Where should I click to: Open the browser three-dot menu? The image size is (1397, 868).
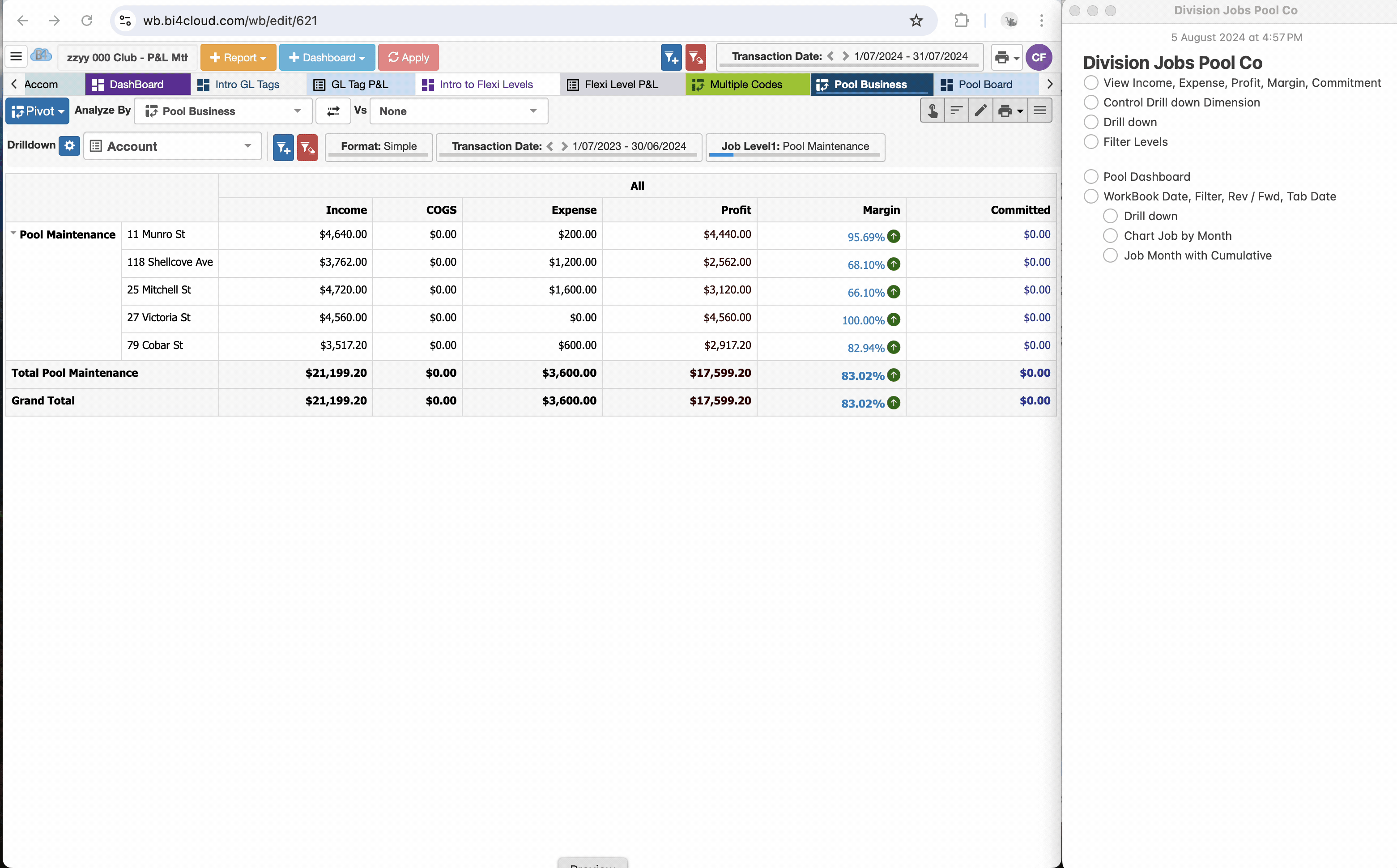point(1041,21)
